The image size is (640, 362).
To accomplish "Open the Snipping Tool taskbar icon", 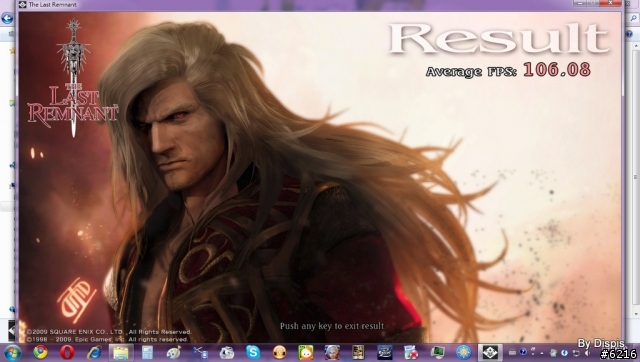I will coord(200,352).
